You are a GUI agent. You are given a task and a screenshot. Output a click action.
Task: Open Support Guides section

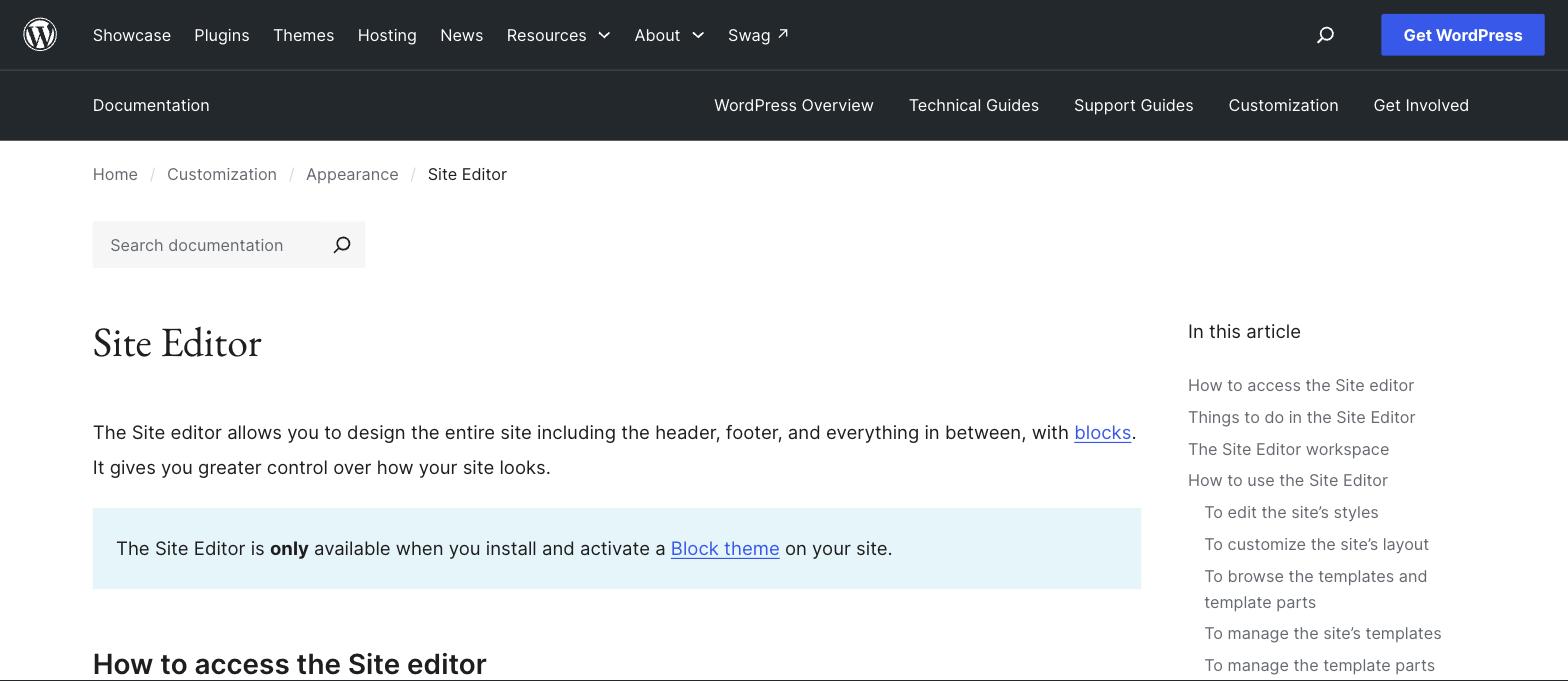point(1134,105)
